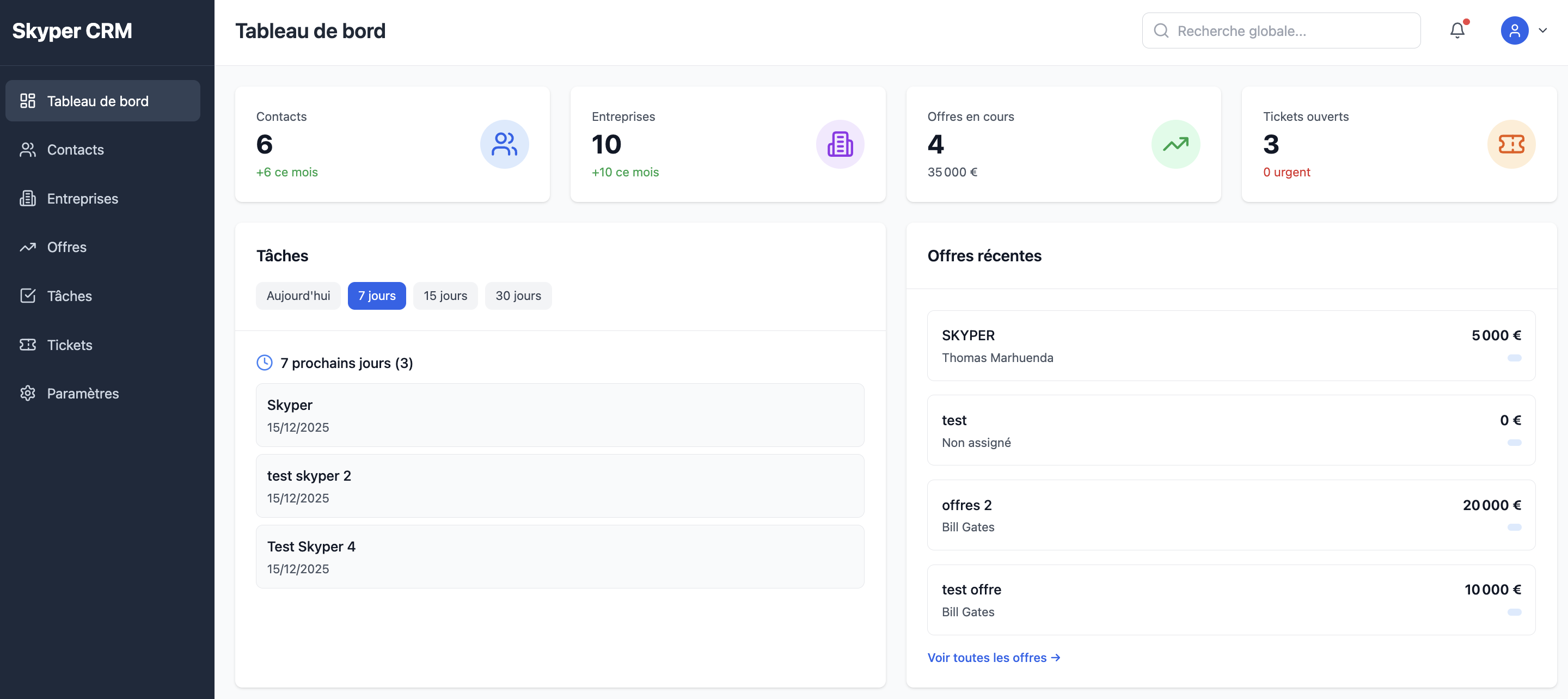The image size is (1568, 699).
Task: Click Voir toutes les offres link
Action: tap(993, 658)
